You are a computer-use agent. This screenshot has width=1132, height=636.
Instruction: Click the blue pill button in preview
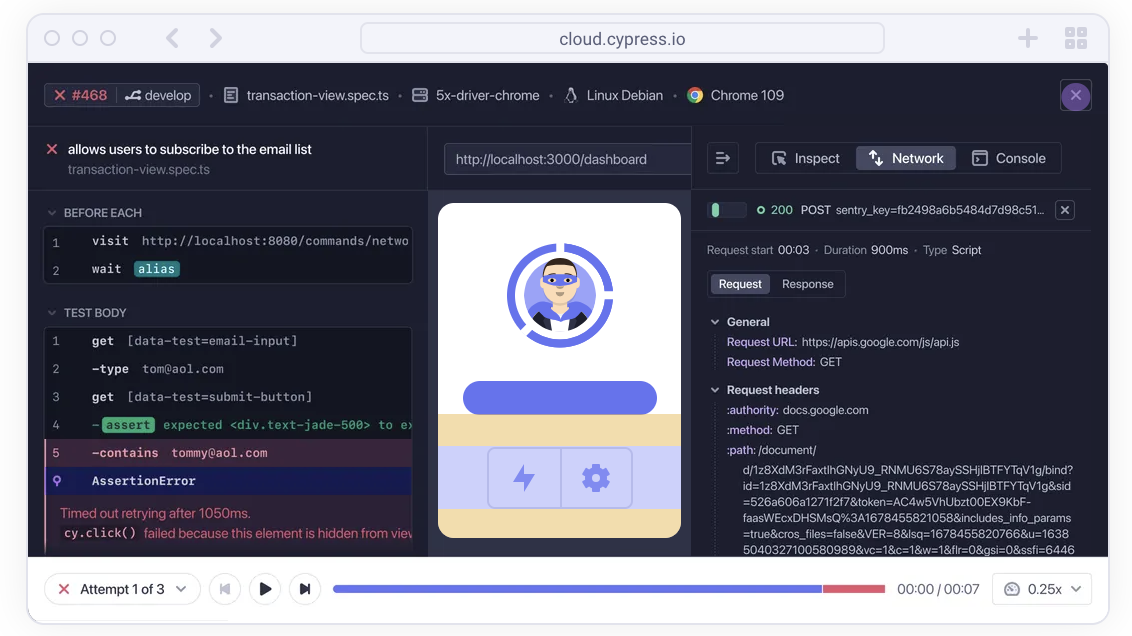pyautogui.click(x=560, y=398)
